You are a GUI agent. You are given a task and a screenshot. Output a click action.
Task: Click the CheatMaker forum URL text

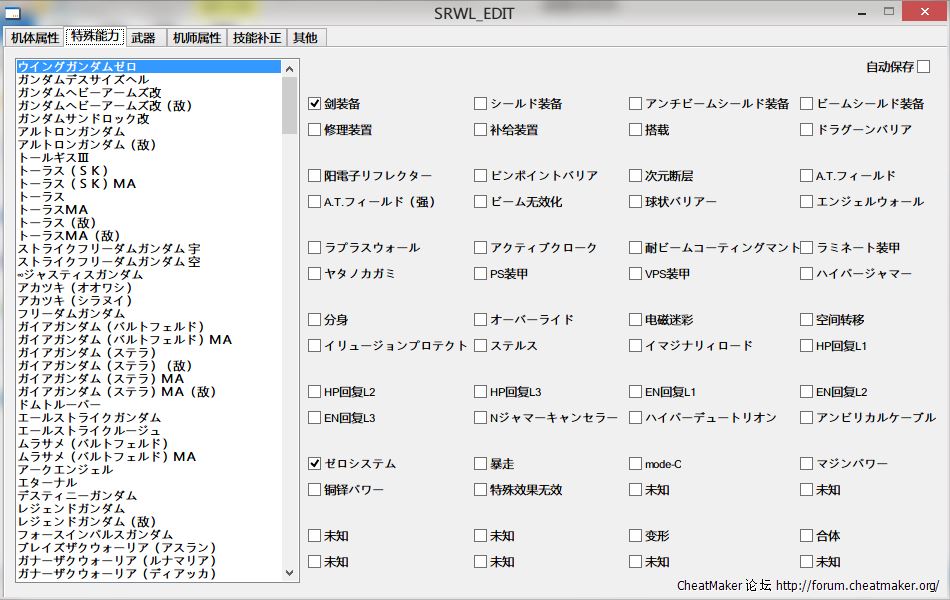tap(857, 585)
